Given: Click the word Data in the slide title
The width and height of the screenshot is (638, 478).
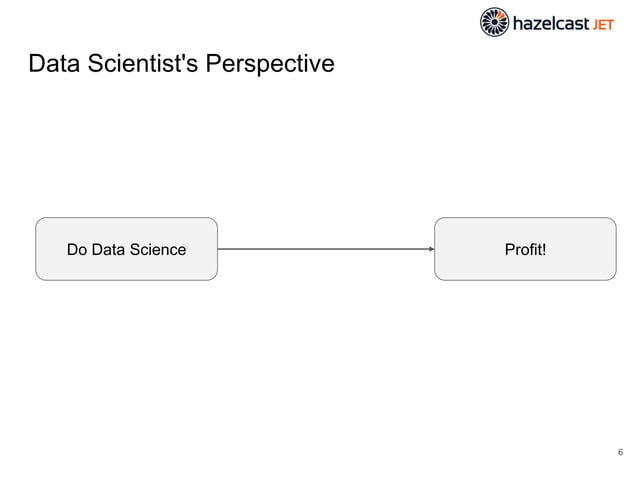Looking at the screenshot, I should point(54,63).
